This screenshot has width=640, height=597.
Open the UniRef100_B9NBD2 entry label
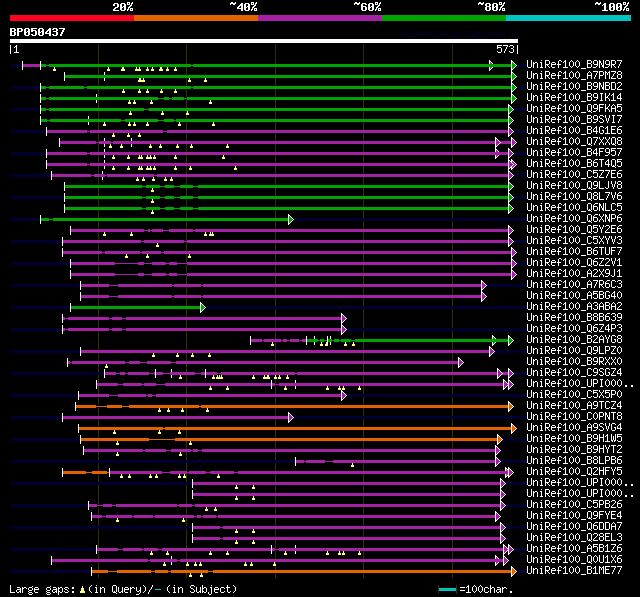(574, 86)
